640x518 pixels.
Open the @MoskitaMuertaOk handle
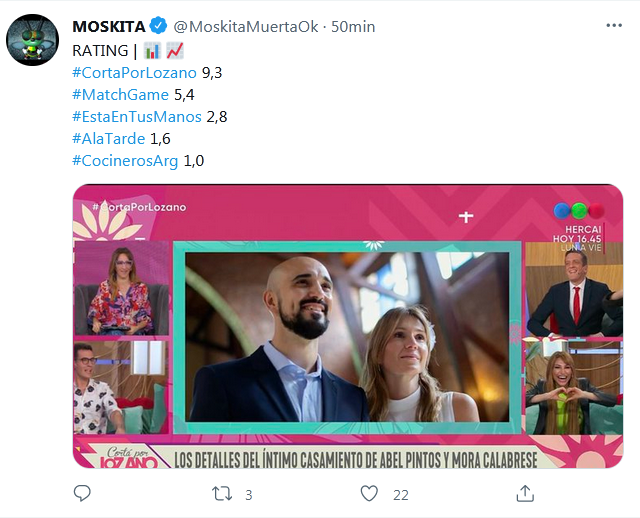[246, 27]
